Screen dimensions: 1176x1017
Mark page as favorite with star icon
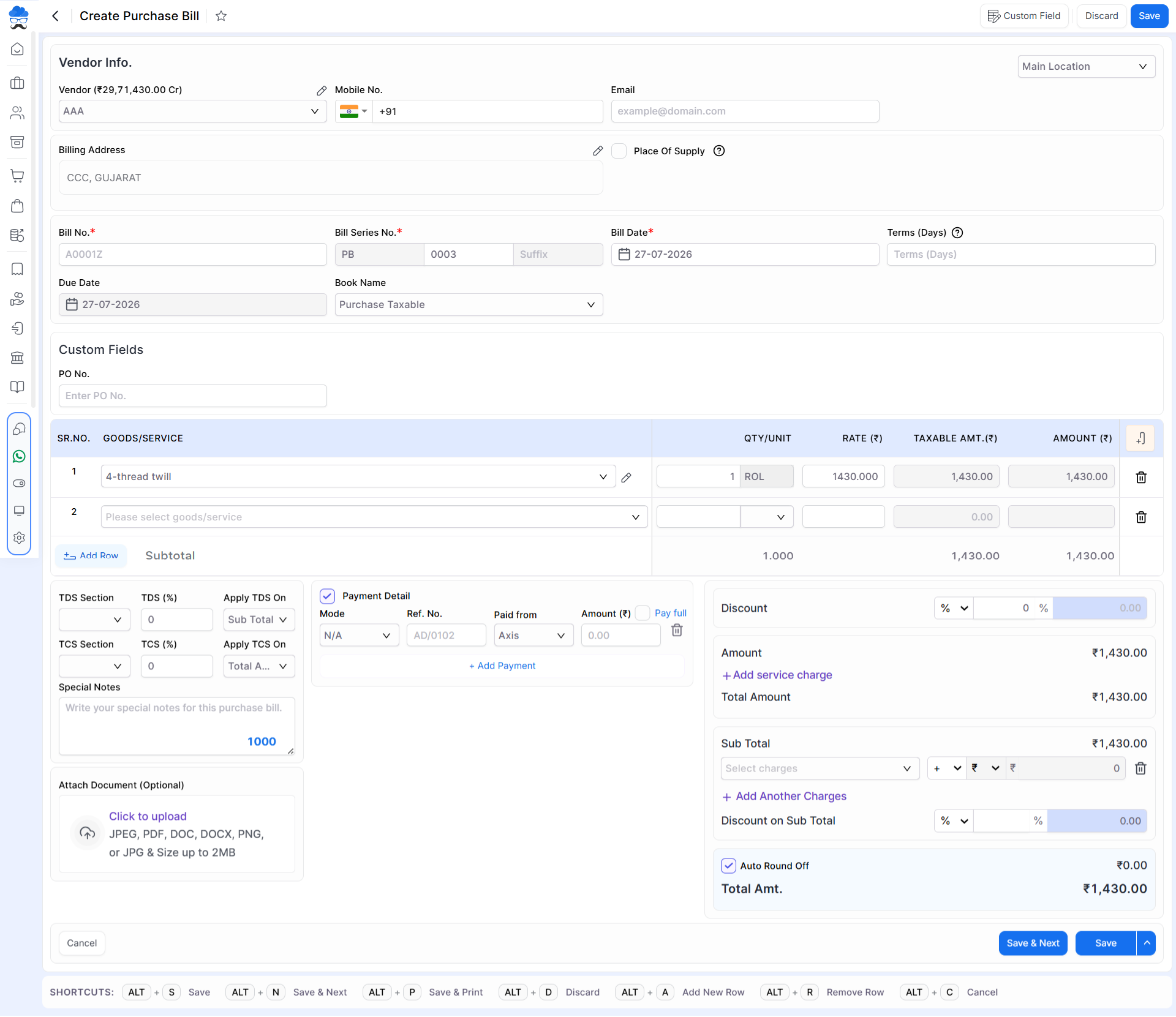pyautogui.click(x=221, y=16)
